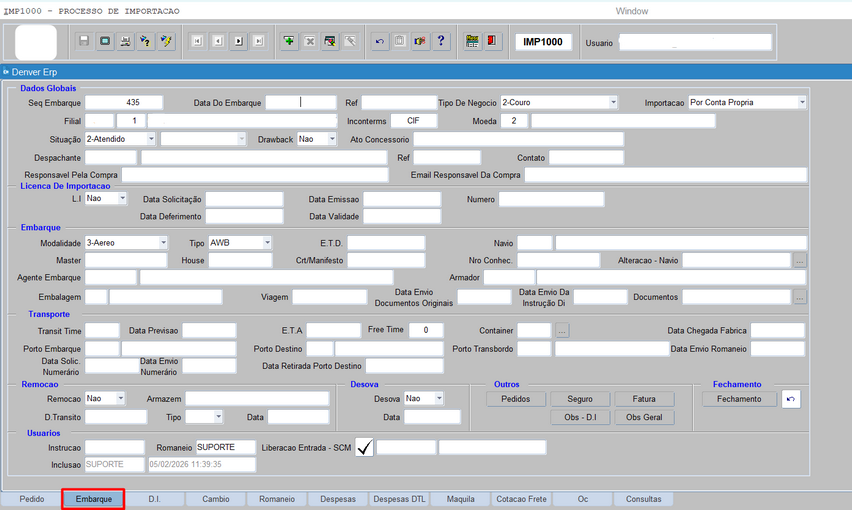
Task: Click the Data Do Embarque field
Action: [301, 102]
